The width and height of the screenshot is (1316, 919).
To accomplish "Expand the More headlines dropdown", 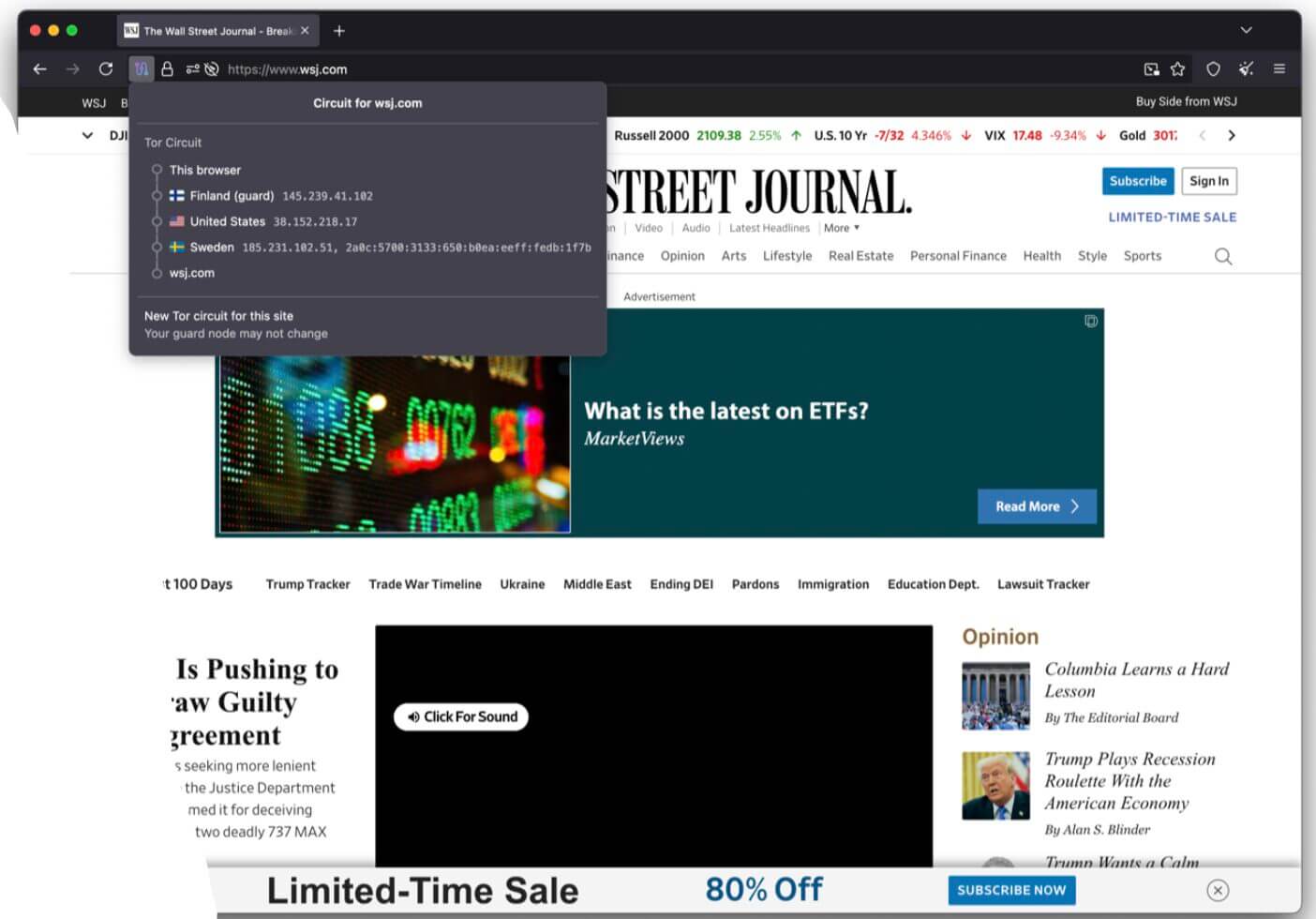I will click(x=841, y=228).
